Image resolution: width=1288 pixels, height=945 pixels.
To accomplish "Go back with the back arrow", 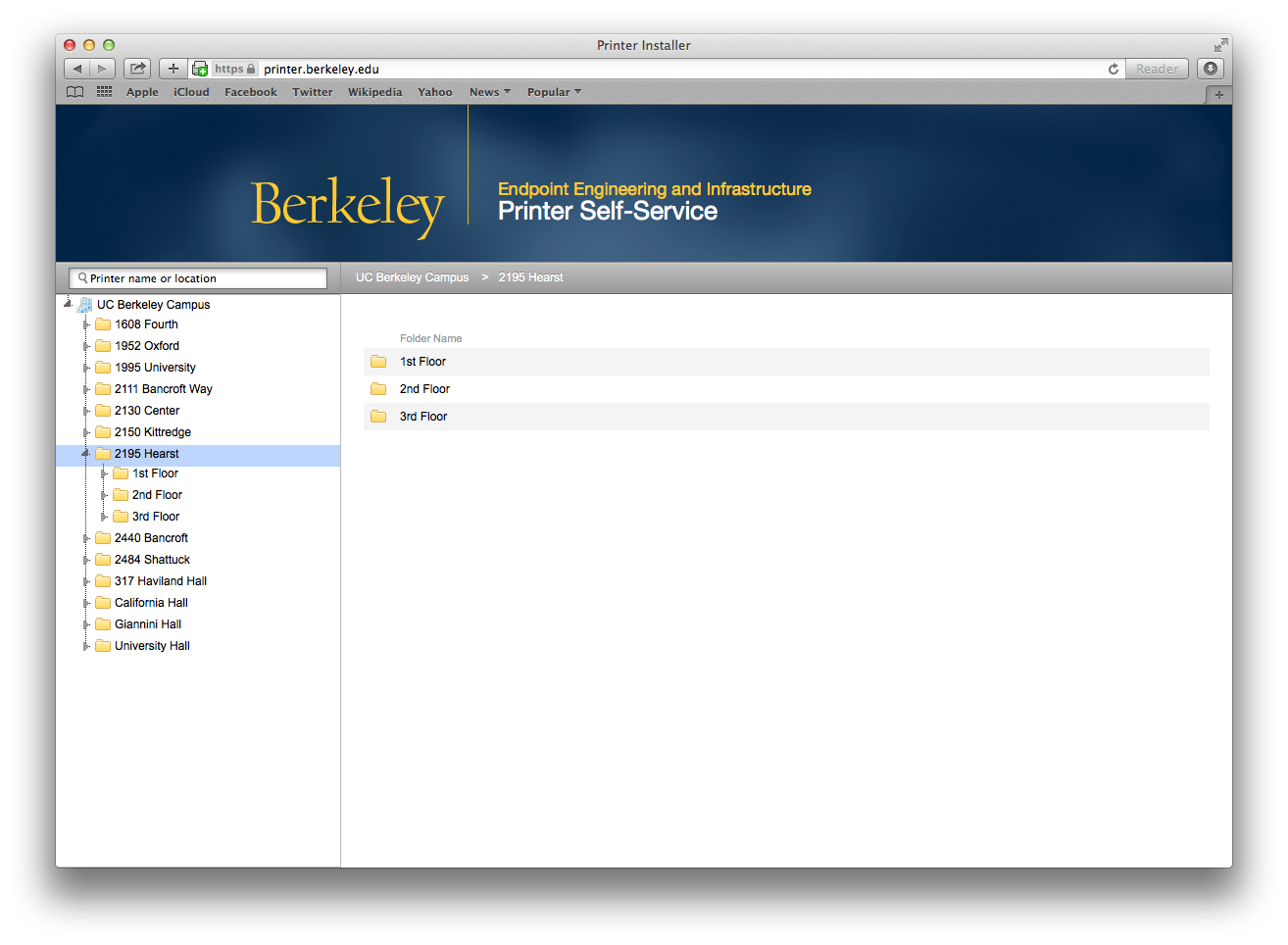I will tap(77, 69).
